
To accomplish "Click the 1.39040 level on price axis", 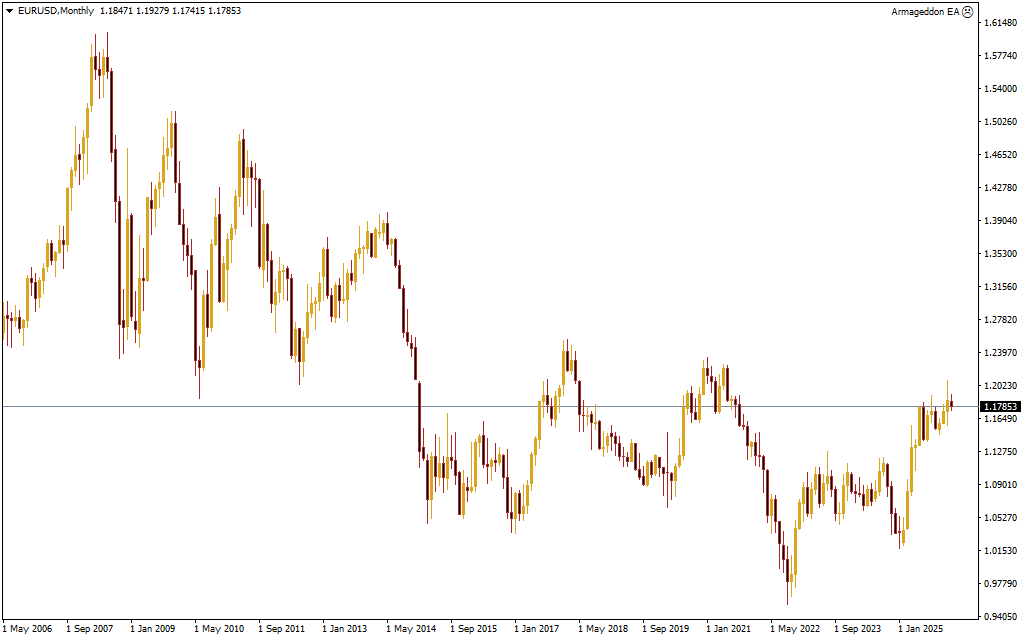I will tap(1000, 221).
